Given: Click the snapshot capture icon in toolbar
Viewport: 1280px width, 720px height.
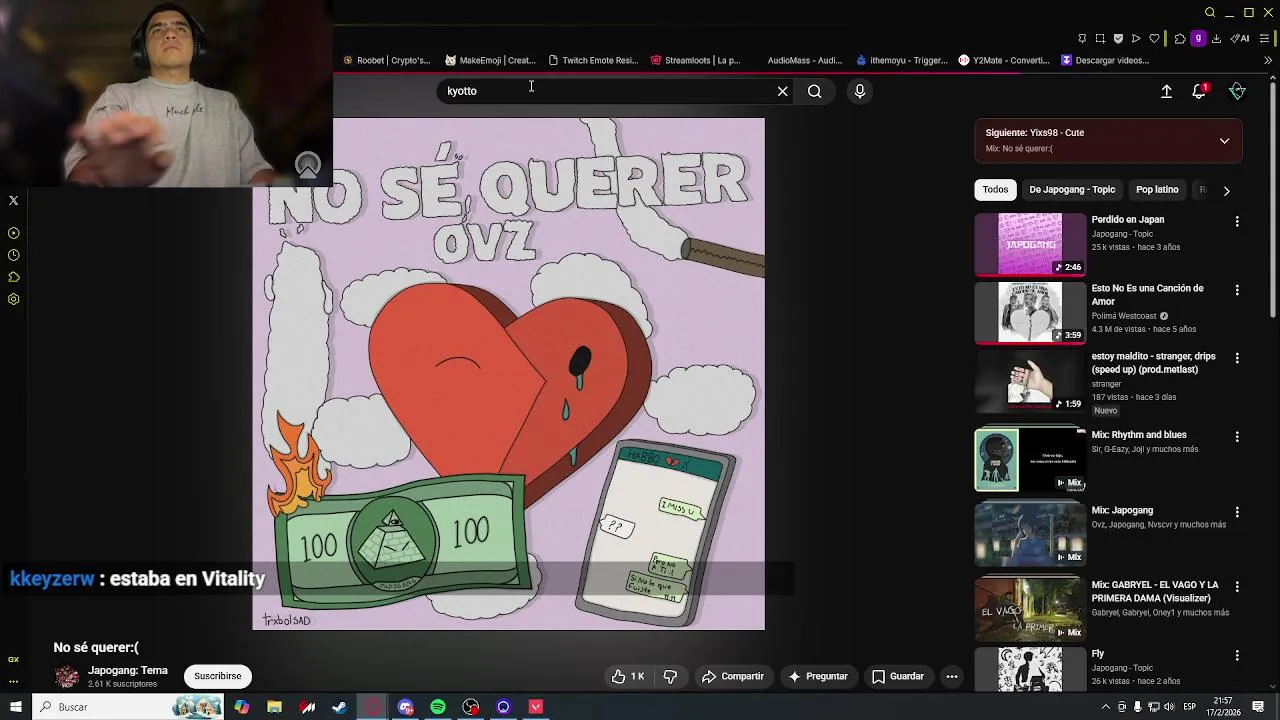Looking at the screenshot, I should 1100,39.
